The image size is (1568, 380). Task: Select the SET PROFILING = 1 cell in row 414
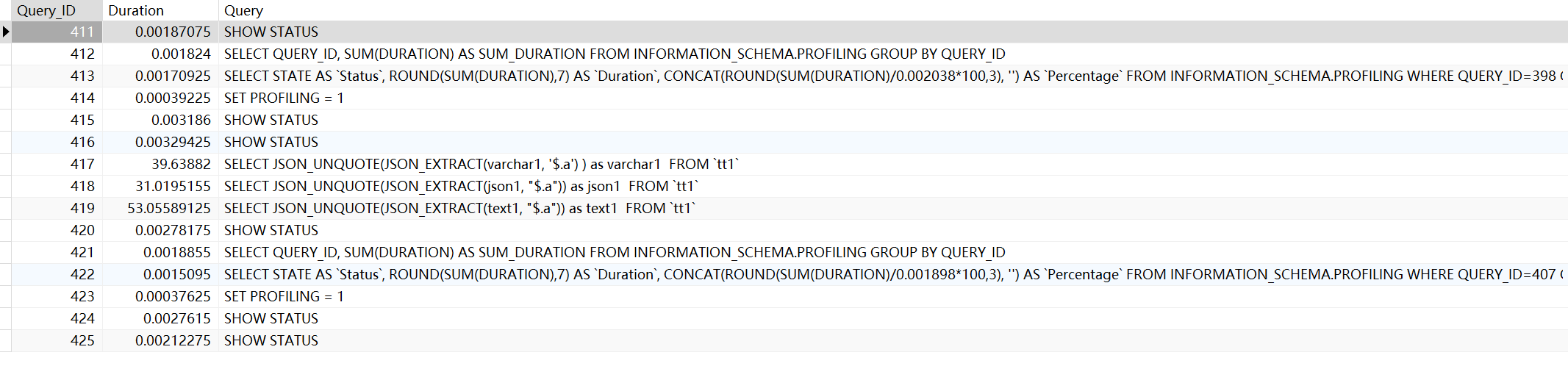tap(284, 98)
